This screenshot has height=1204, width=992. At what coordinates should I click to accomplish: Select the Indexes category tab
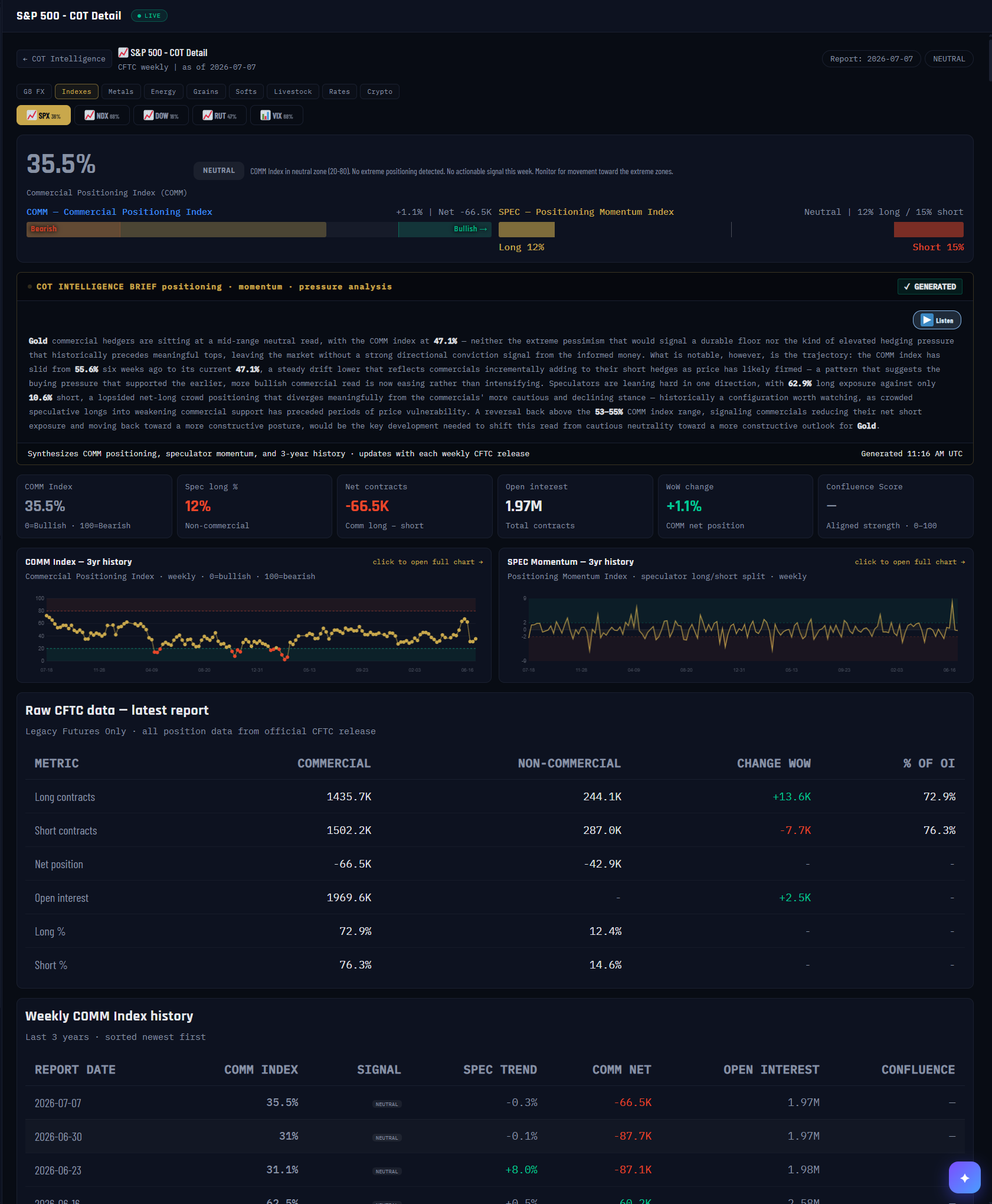pos(77,91)
